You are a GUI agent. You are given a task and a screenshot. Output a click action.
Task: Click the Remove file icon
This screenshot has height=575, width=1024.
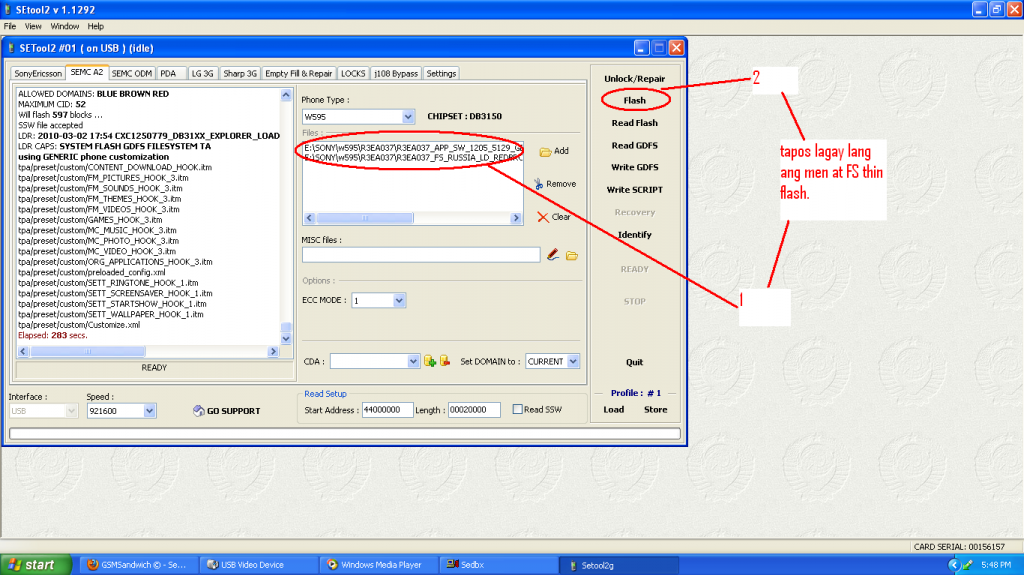pos(538,184)
